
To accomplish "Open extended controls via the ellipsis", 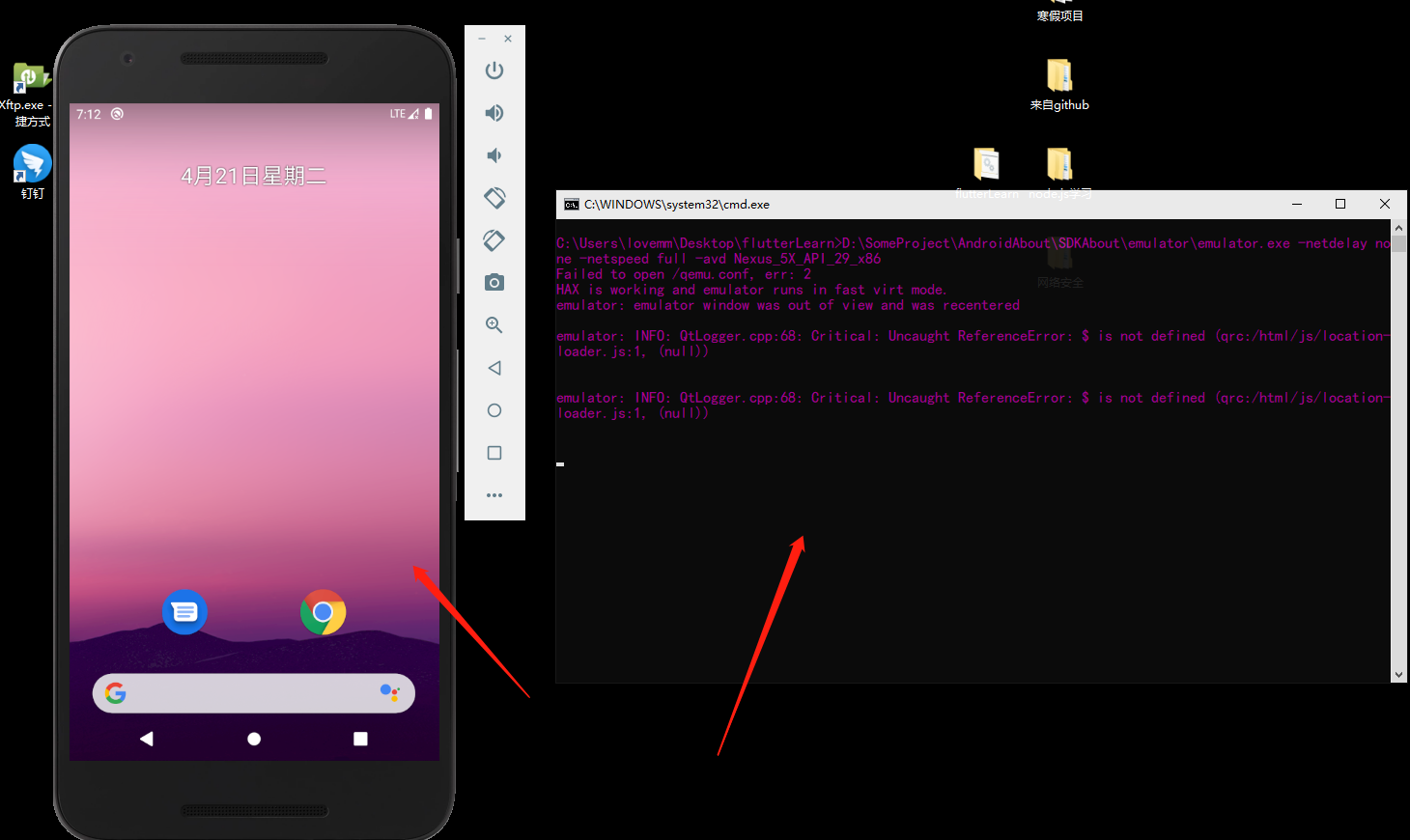I will pyautogui.click(x=493, y=494).
